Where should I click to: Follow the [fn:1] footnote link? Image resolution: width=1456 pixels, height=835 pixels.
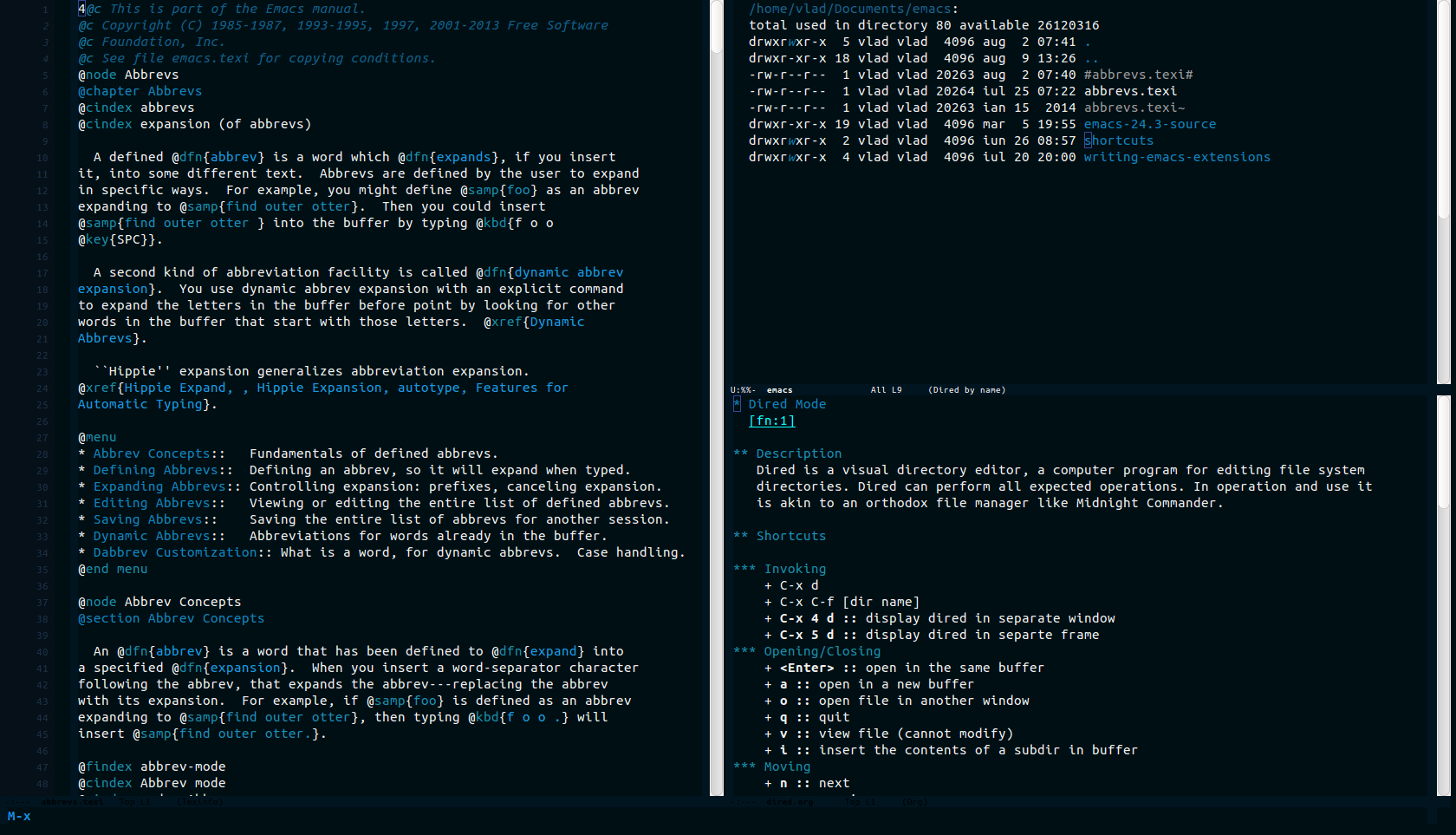(x=771, y=421)
